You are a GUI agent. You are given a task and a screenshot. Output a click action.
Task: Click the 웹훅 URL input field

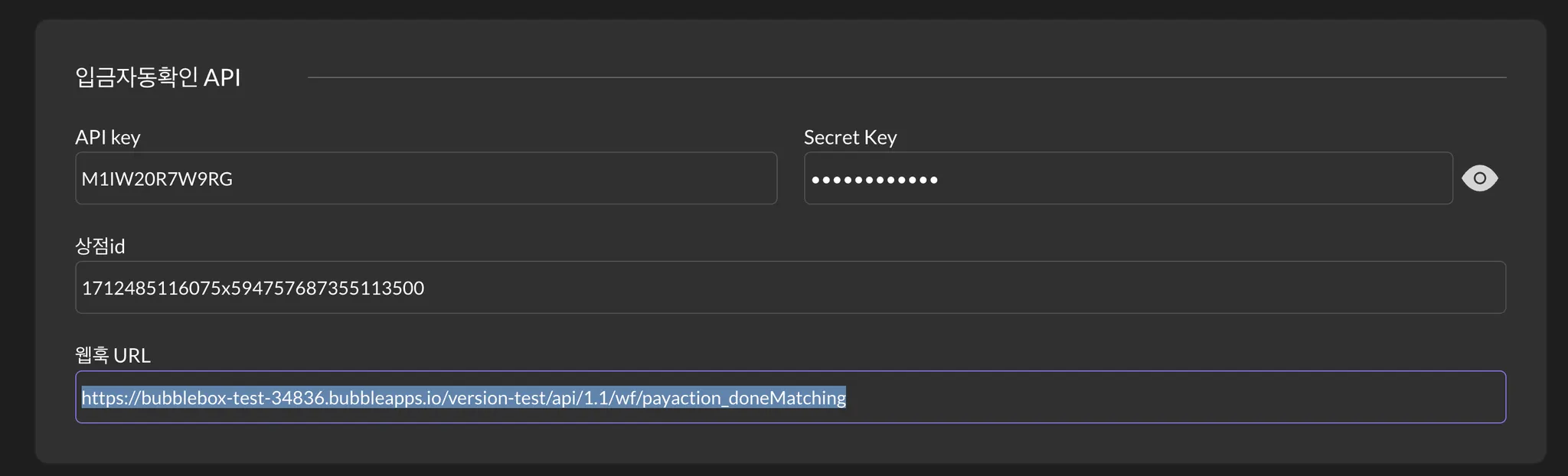coord(790,397)
